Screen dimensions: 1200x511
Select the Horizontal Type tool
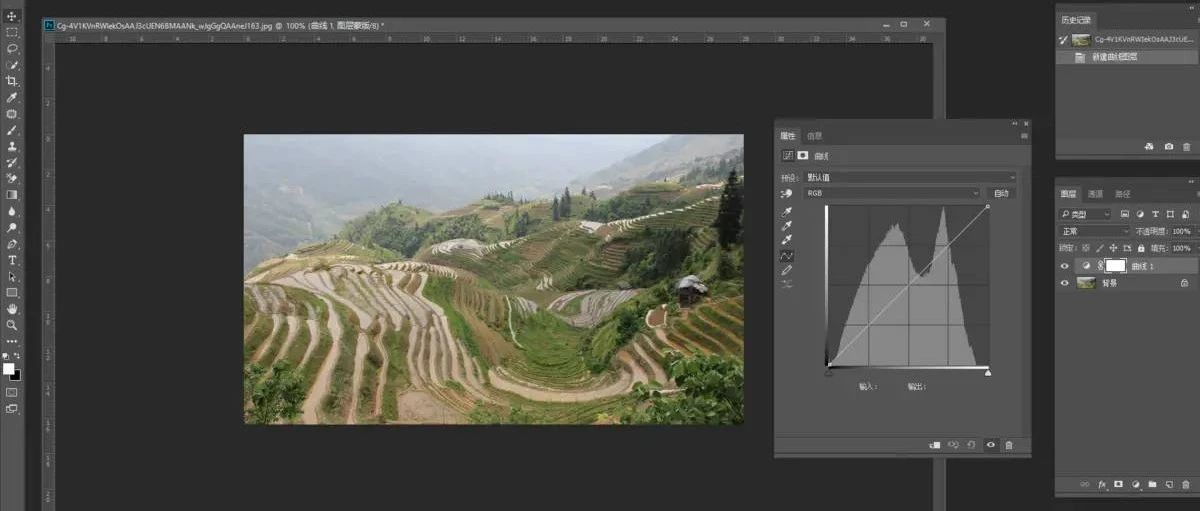pyautogui.click(x=12, y=260)
